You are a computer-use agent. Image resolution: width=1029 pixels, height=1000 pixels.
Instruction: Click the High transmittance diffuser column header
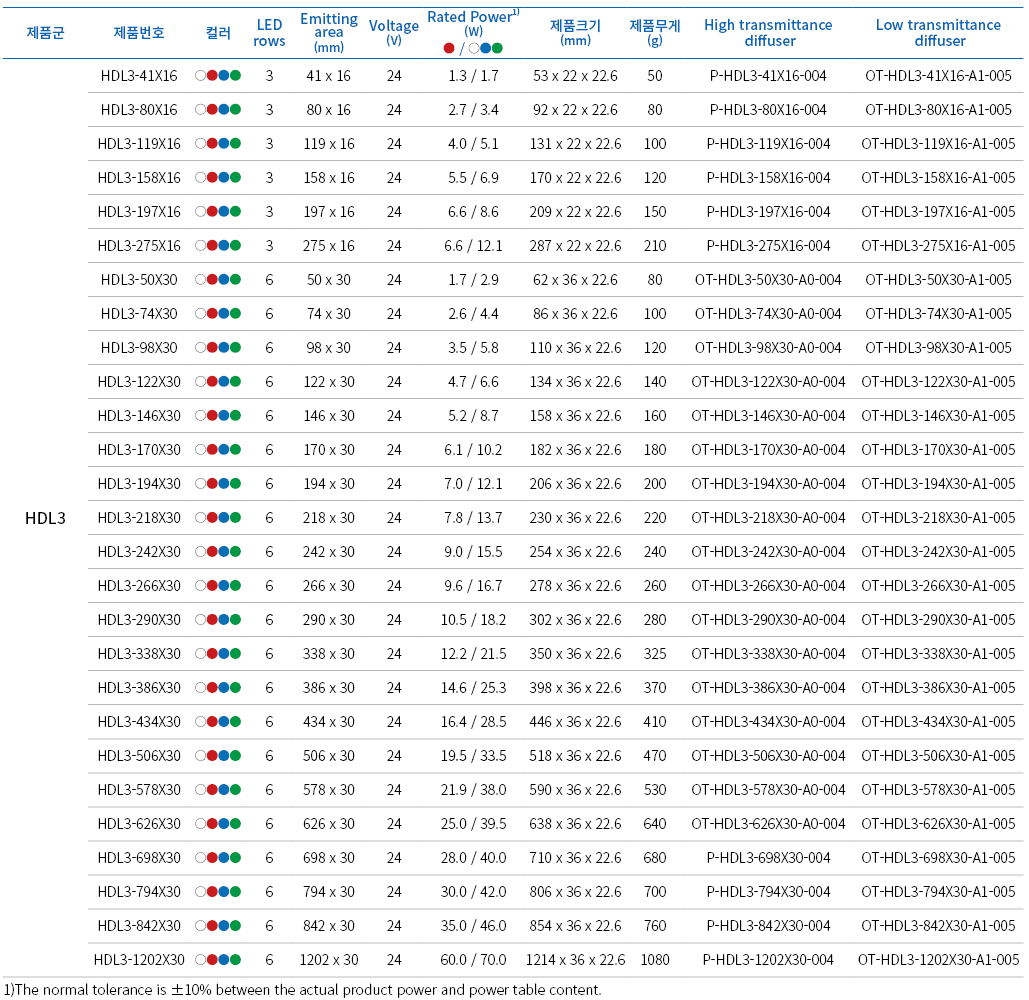(768, 33)
